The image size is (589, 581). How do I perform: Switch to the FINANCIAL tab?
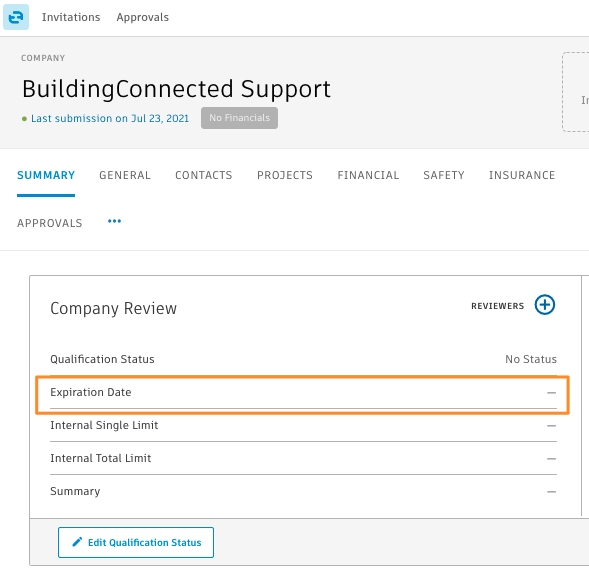pos(368,175)
